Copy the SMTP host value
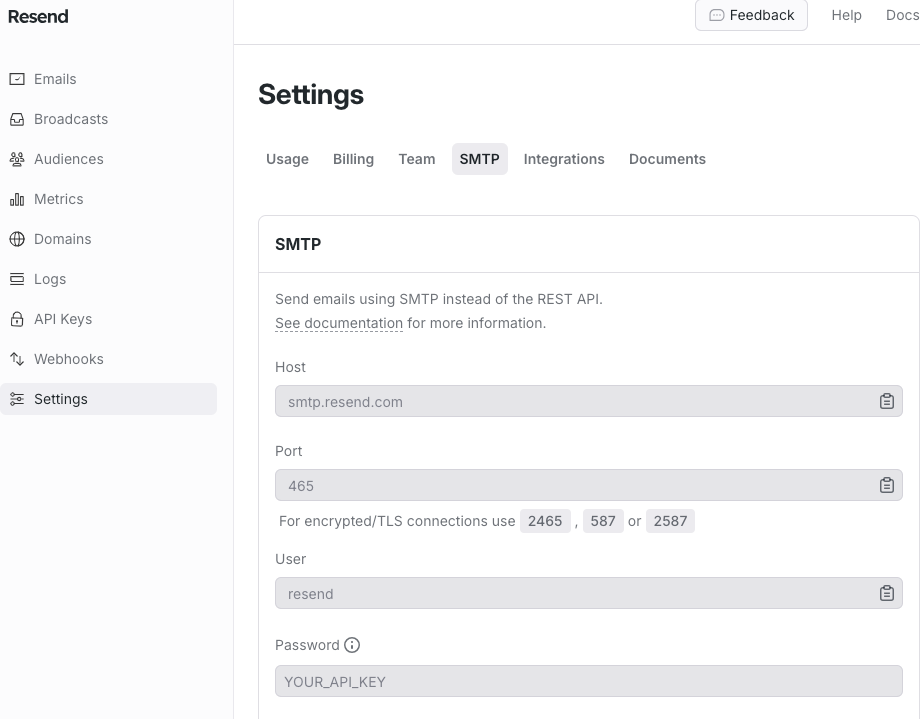 coord(886,401)
